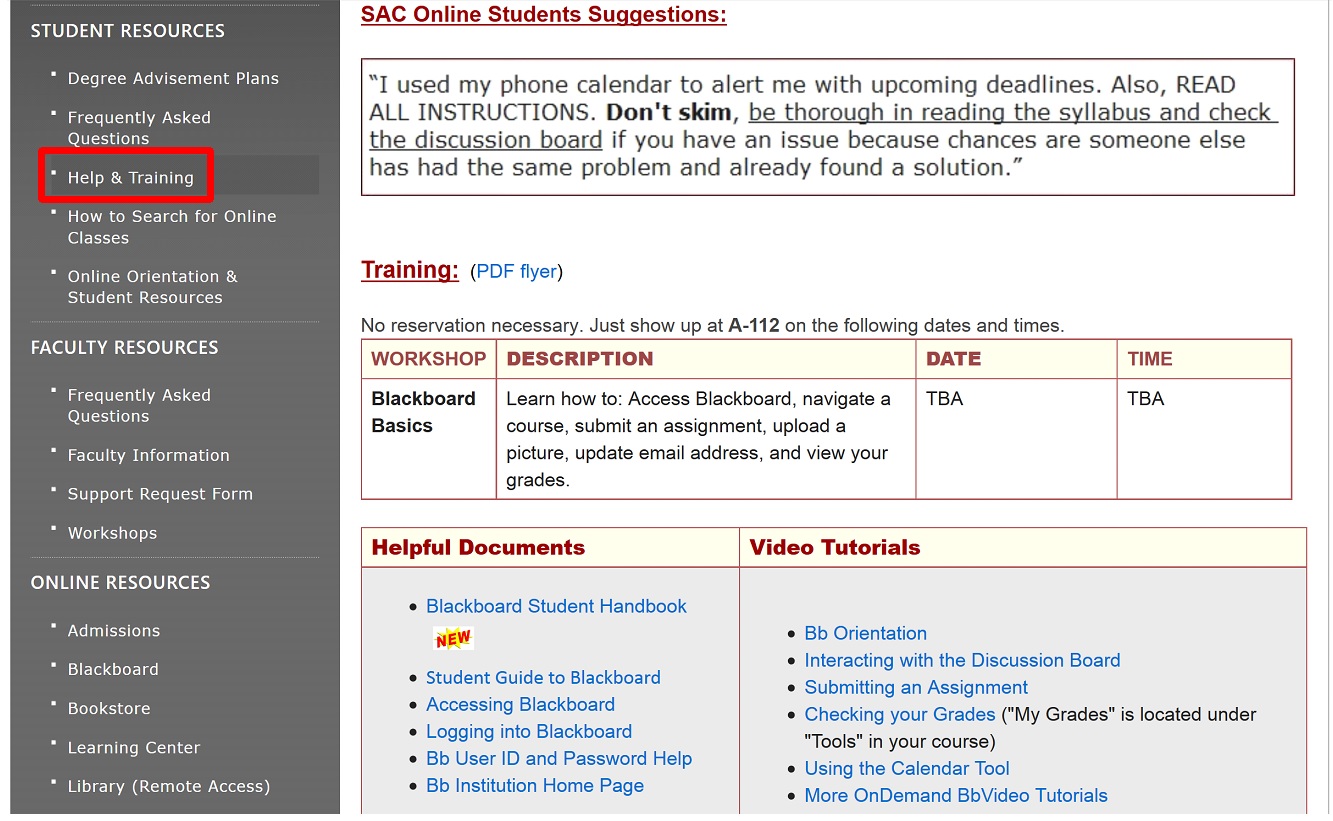Screen dimensions: 1333x821
Task: Open How to Search for Online Classes
Action: tap(171, 227)
